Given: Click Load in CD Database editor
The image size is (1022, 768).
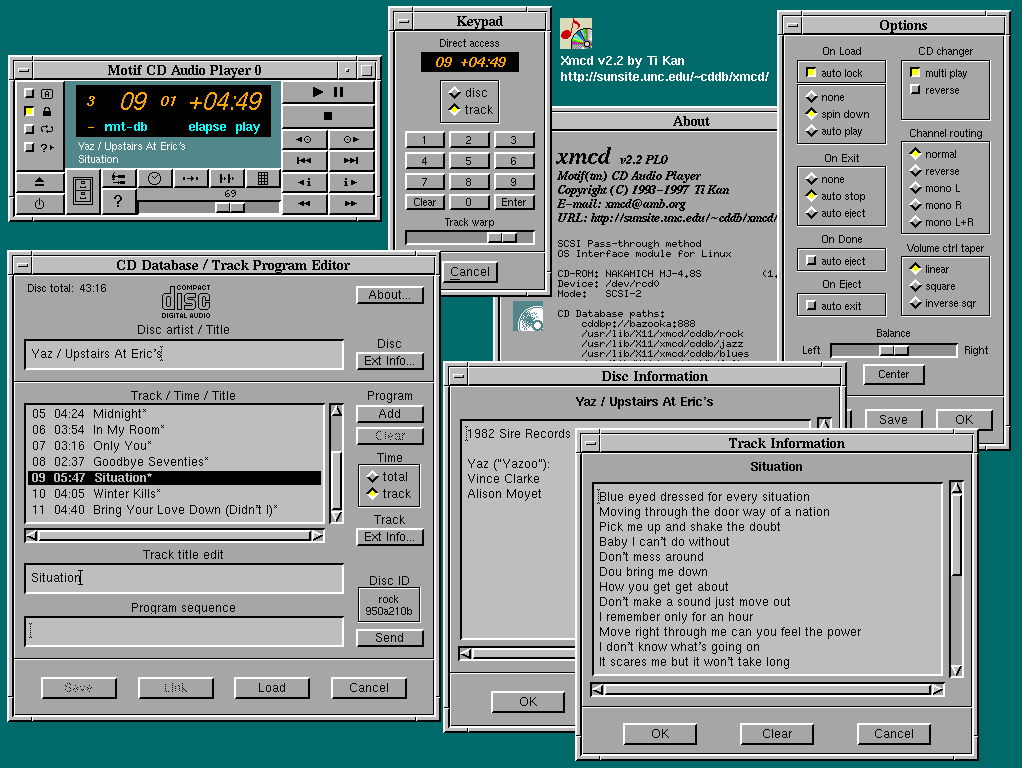Looking at the screenshot, I should (272, 688).
